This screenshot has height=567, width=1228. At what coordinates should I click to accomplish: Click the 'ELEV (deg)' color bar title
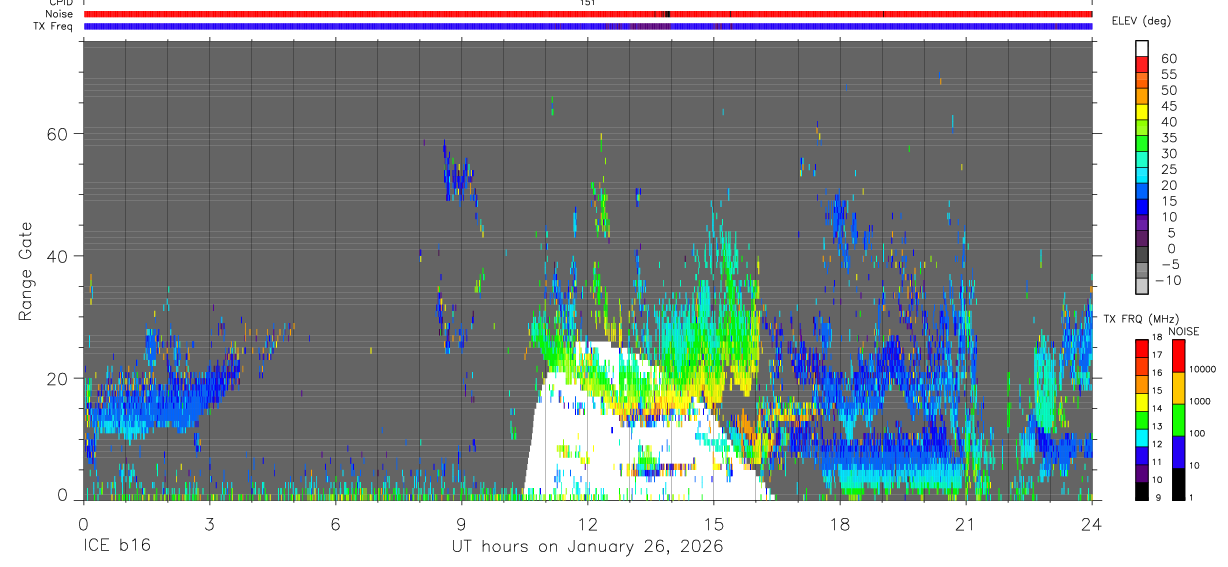pos(1142,21)
